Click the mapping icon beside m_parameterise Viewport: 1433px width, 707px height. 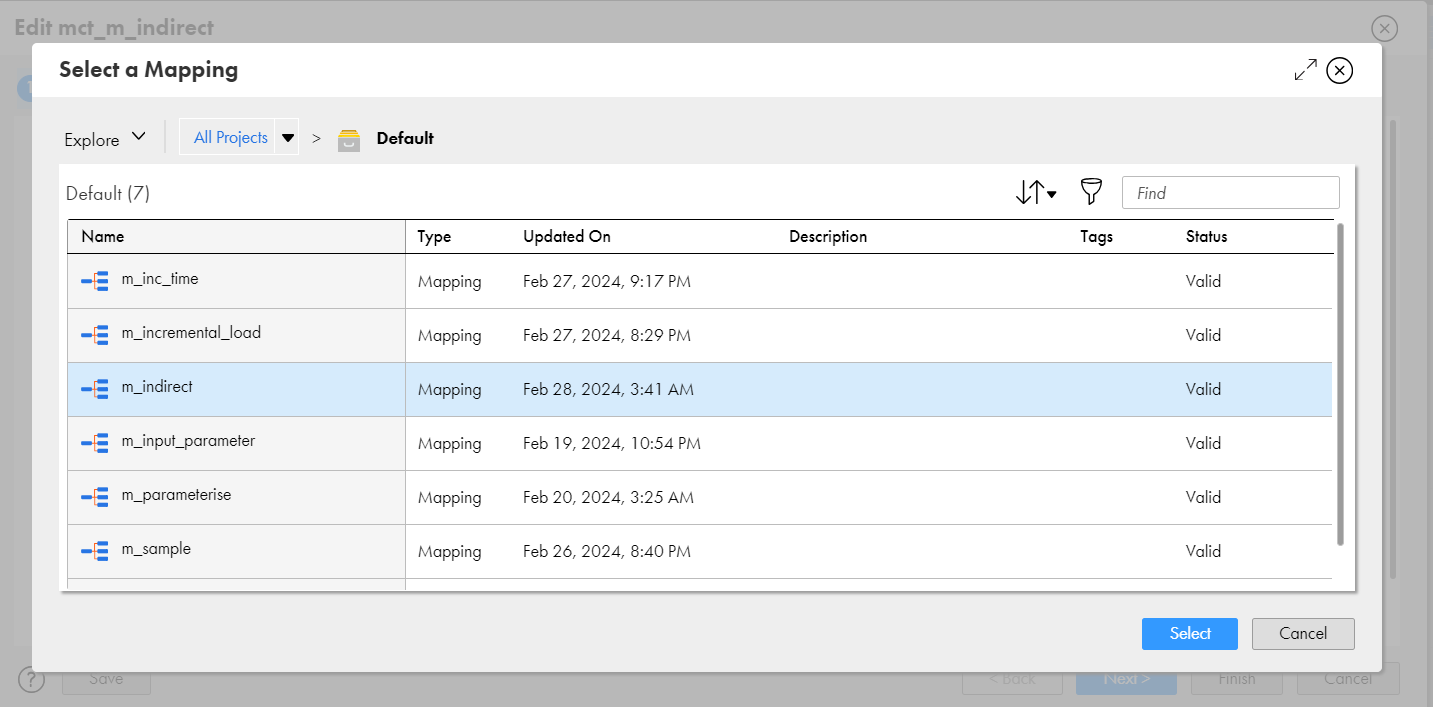tap(95, 497)
